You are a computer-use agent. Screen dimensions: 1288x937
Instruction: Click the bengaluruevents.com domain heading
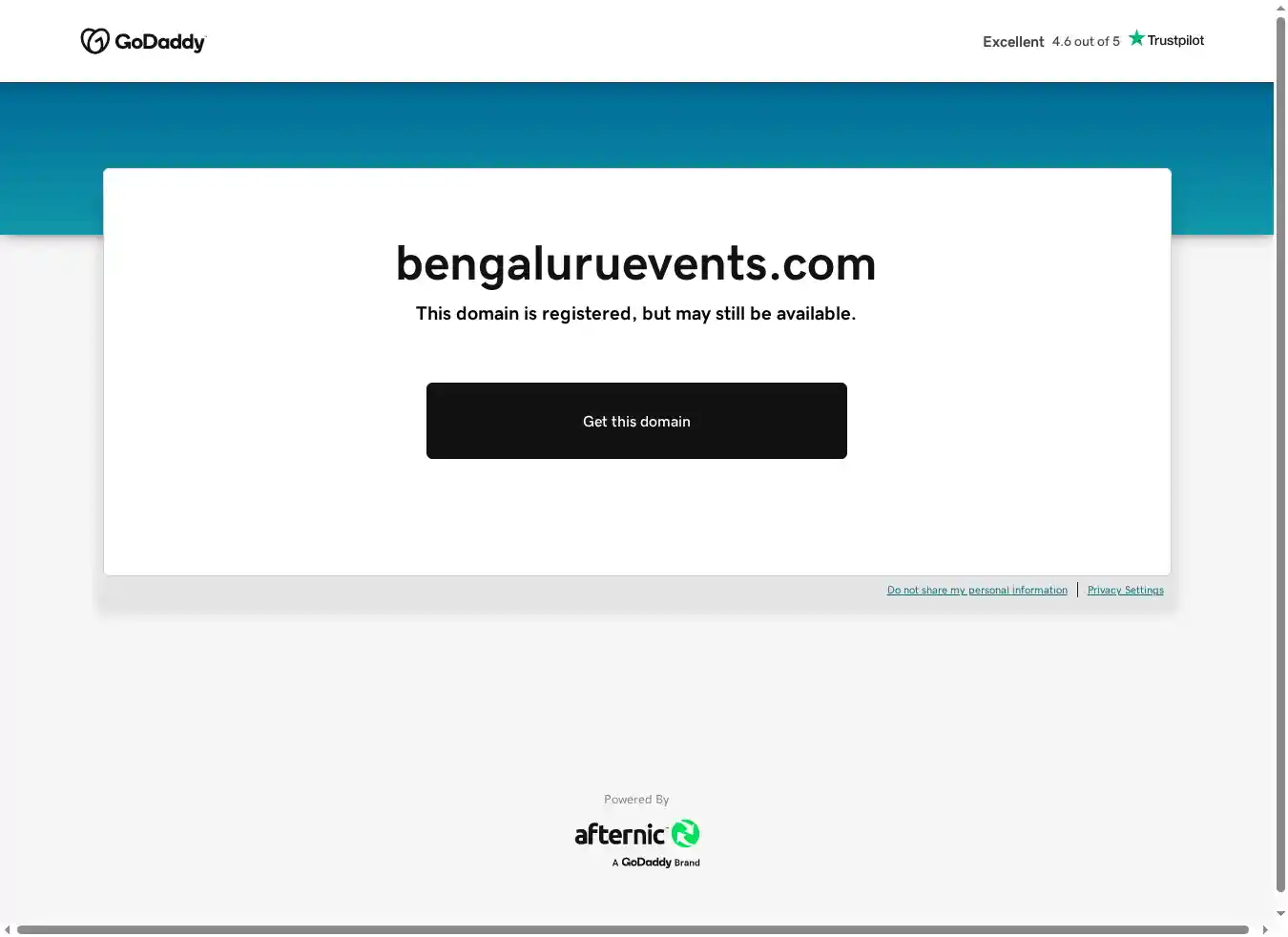point(636,264)
